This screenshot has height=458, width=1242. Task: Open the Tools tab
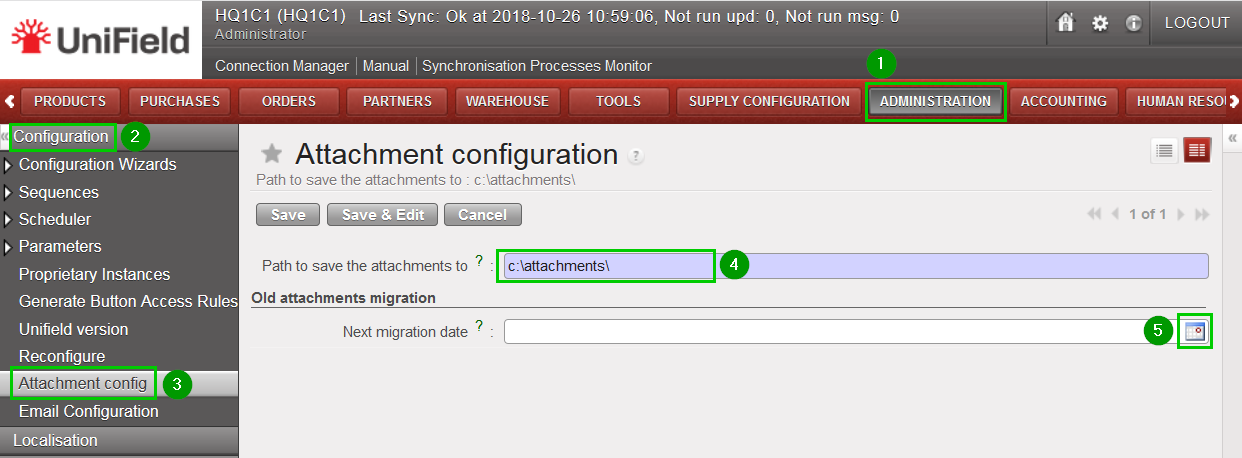click(x=618, y=101)
